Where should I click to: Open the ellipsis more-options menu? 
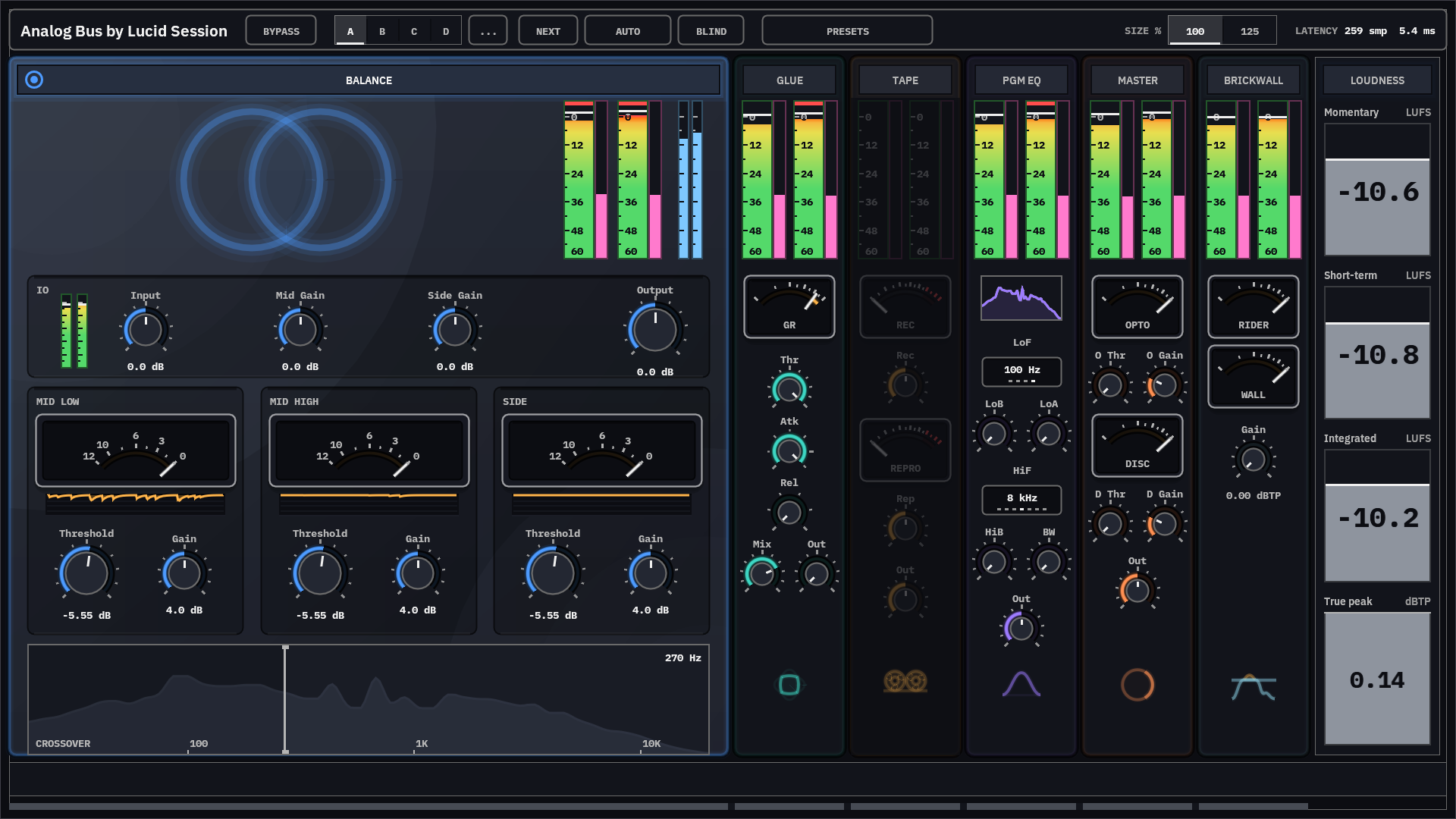click(488, 31)
